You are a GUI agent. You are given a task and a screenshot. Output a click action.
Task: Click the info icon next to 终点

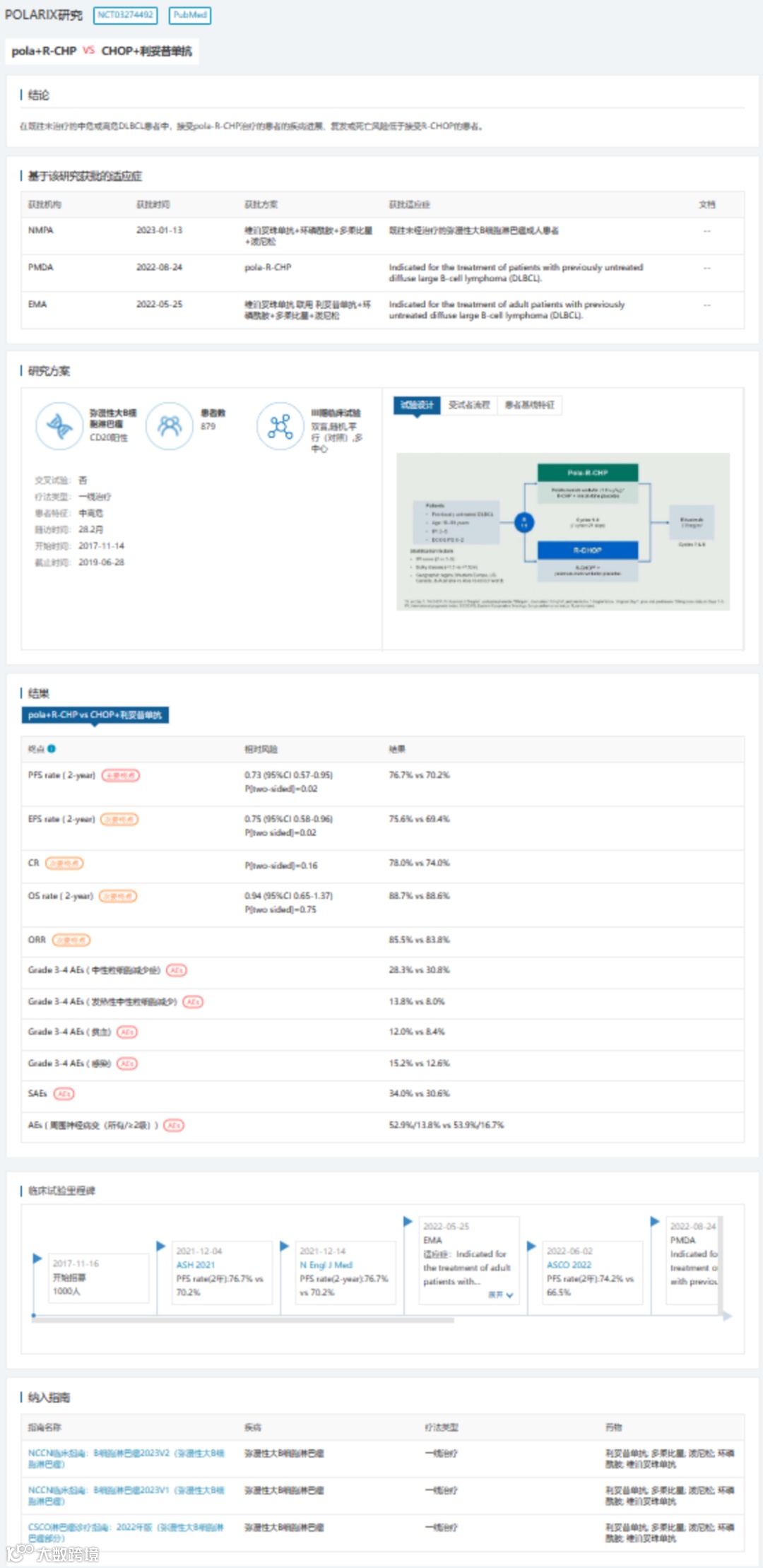click(52, 748)
